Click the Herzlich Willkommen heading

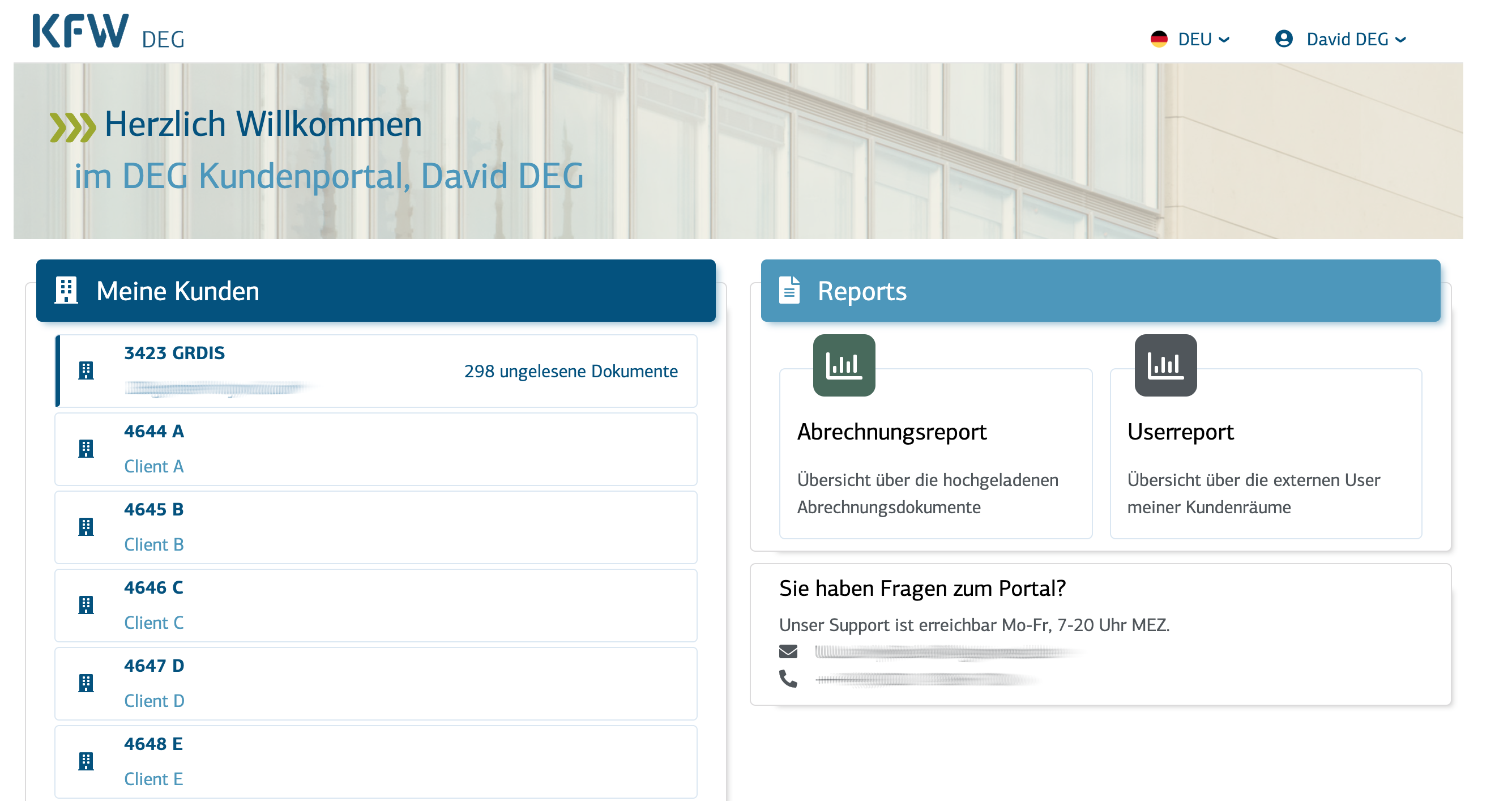pyautogui.click(x=263, y=125)
